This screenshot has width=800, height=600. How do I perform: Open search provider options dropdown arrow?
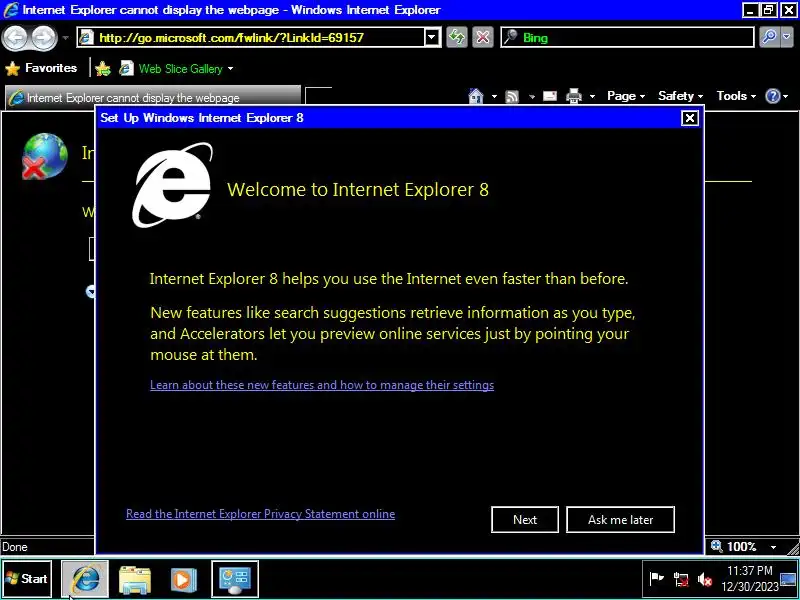(x=787, y=37)
